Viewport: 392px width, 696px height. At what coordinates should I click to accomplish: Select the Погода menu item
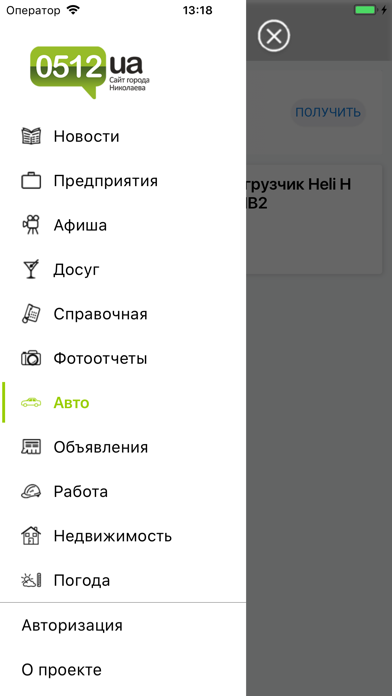coord(123,580)
